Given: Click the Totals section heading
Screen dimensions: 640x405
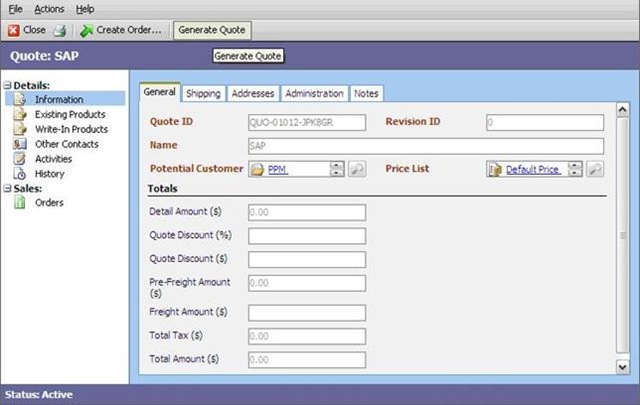Looking at the screenshot, I should coord(162,189).
